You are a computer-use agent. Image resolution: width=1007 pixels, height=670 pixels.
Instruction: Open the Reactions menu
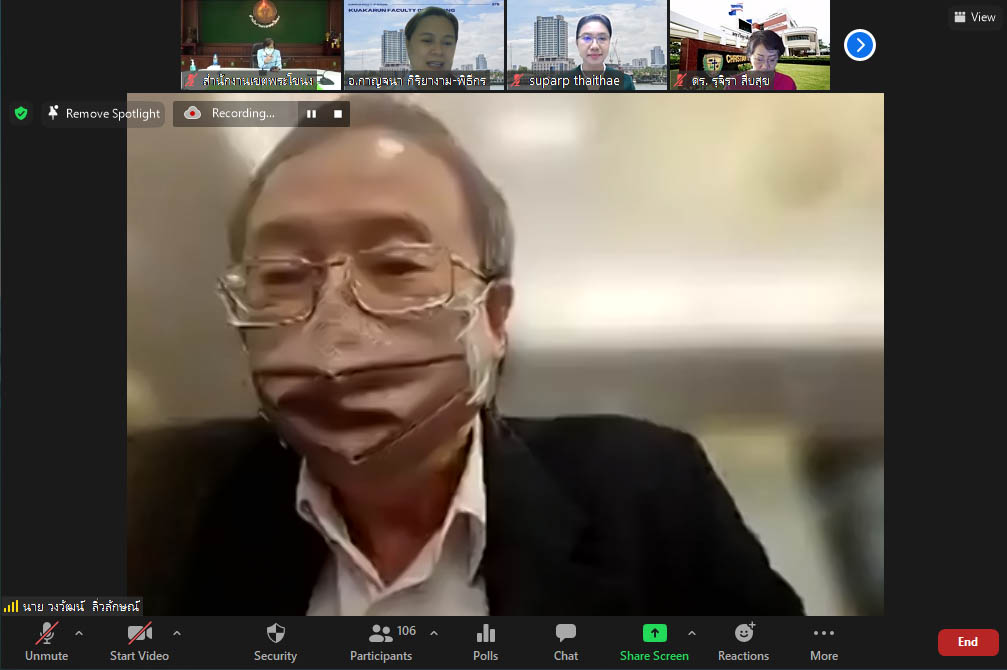pyautogui.click(x=744, y=642)
